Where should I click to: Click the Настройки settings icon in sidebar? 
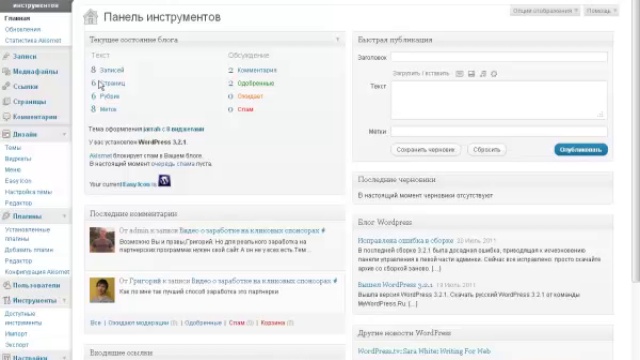coord(6,357)
